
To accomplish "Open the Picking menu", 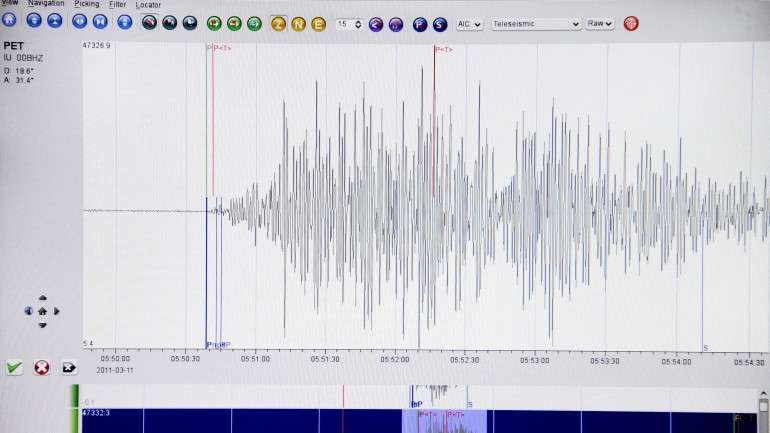I will coord(86,4).
